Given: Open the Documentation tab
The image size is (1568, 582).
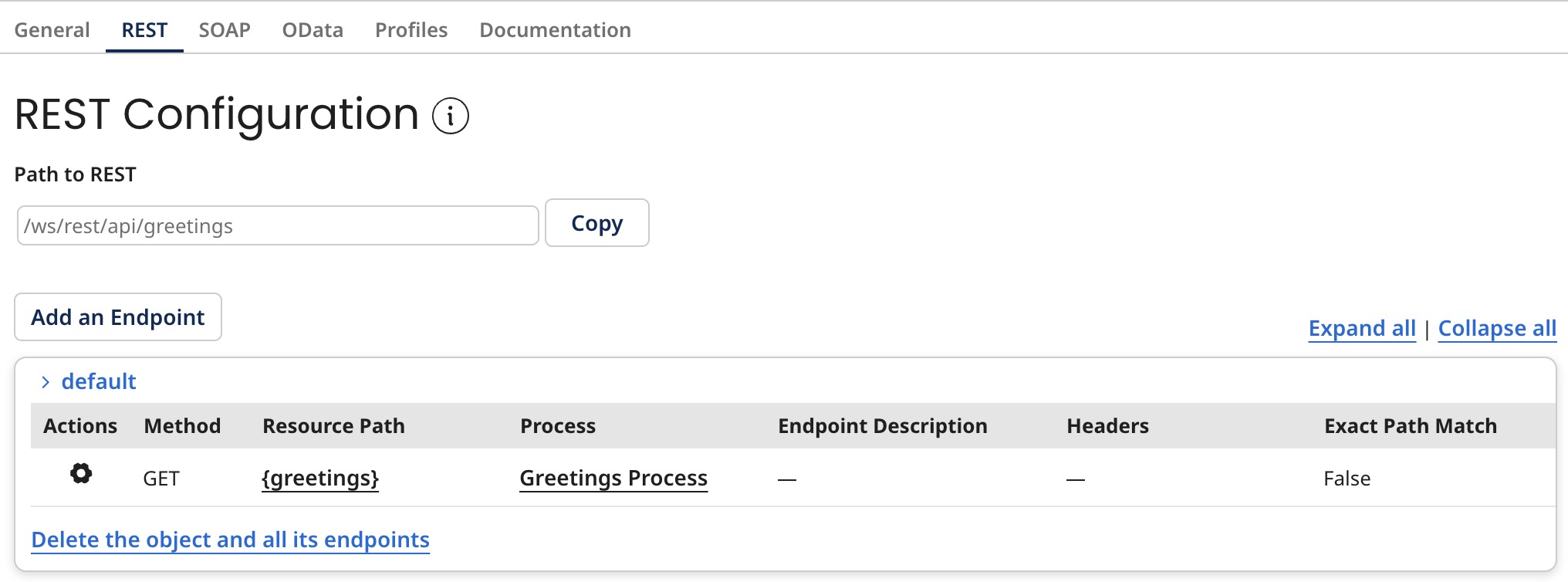Looking at the screenshot, I should (555, 30).
